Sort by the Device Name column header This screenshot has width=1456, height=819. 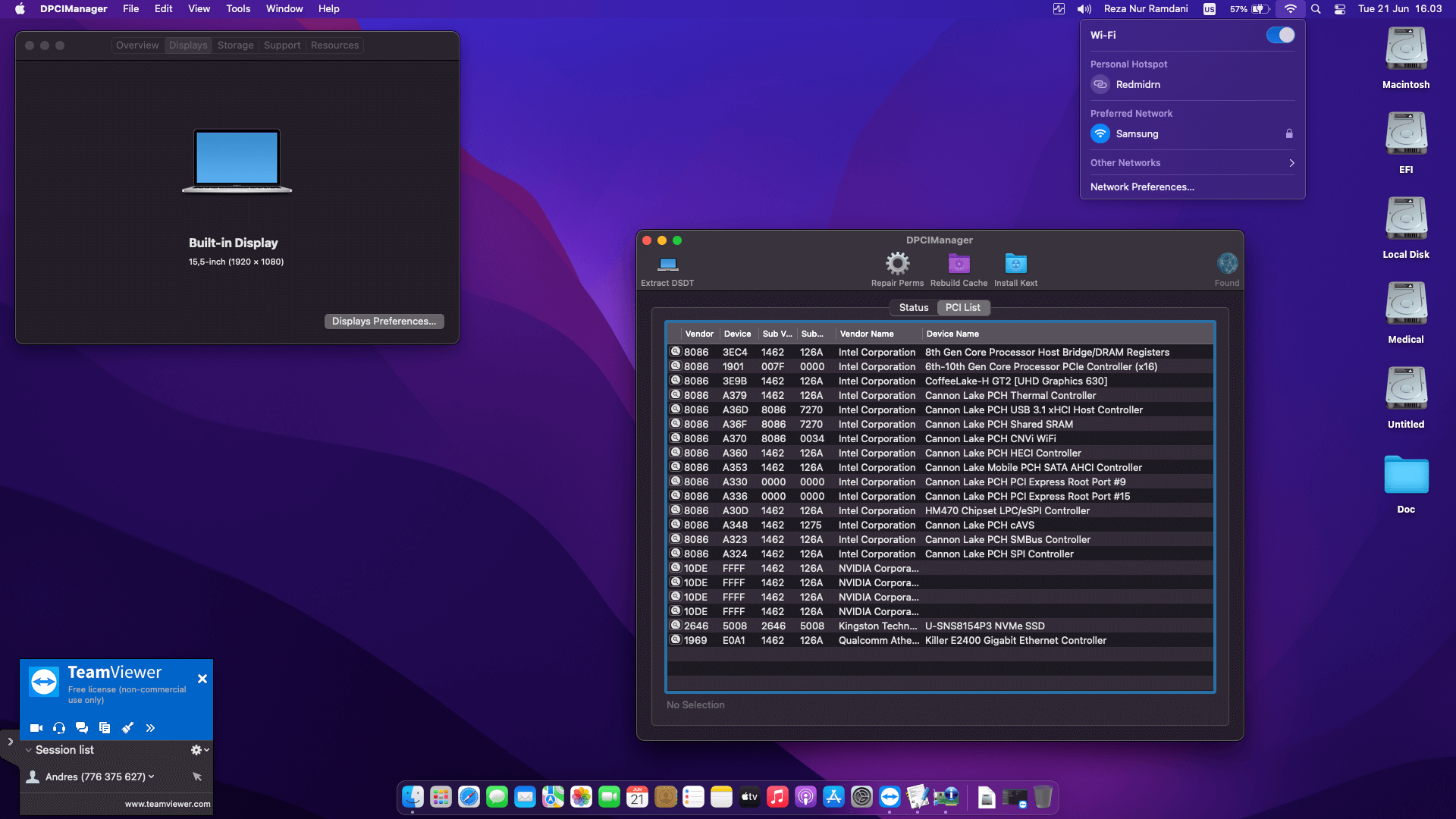[x=1068, y=334]
